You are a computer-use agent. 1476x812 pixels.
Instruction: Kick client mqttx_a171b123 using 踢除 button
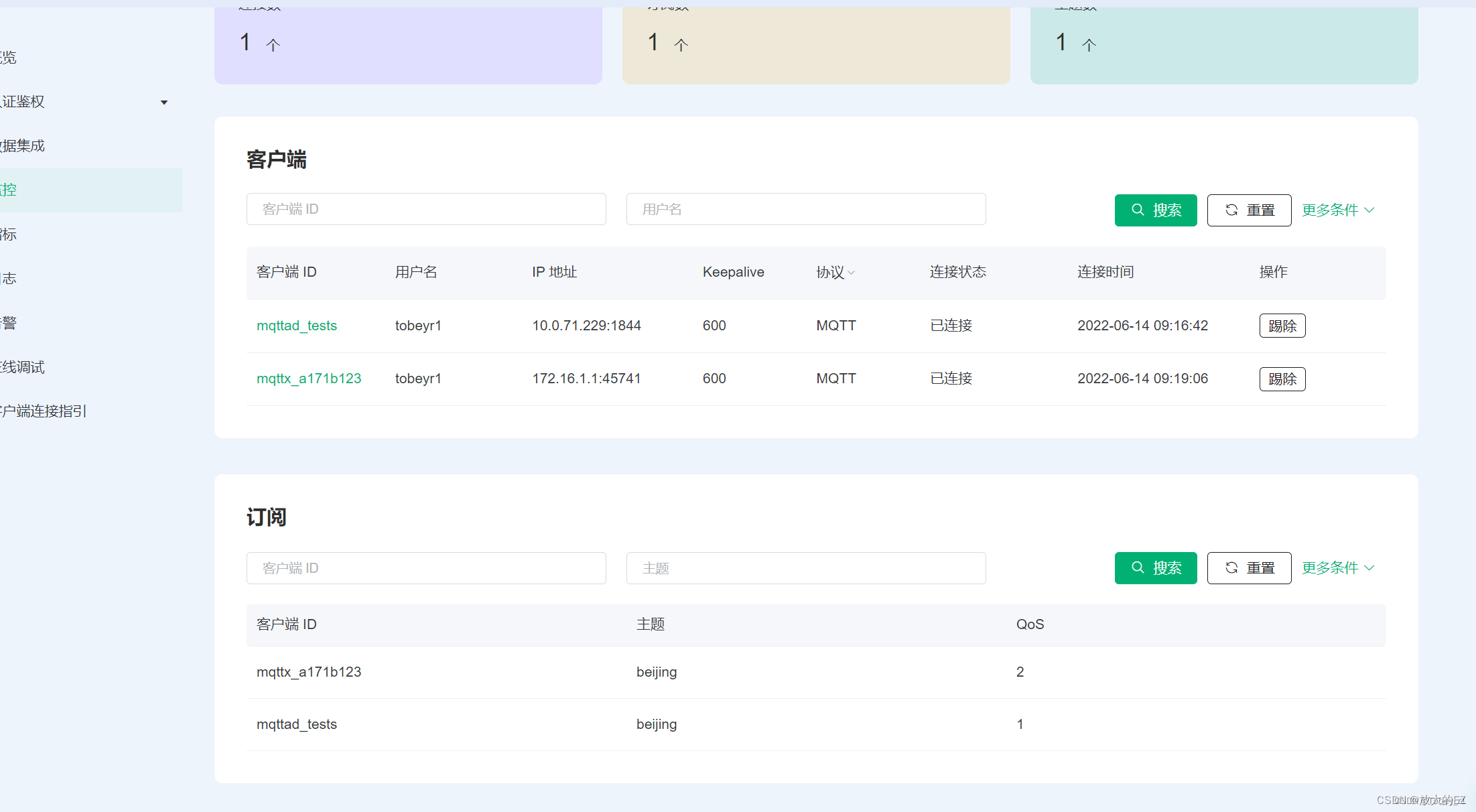point(1282,379)
